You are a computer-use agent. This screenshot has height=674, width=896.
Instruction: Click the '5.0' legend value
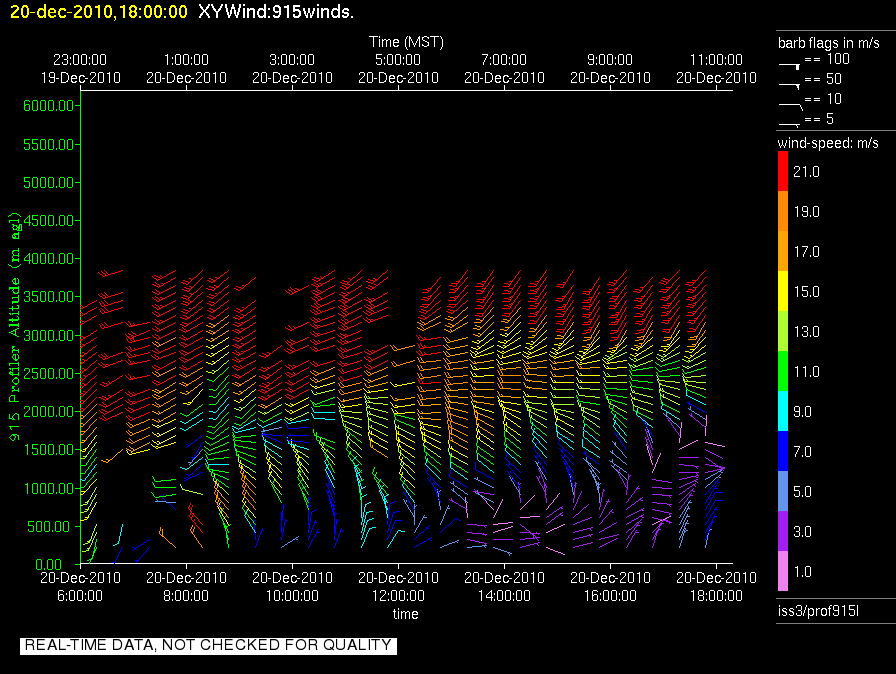[x=802, y=492]
